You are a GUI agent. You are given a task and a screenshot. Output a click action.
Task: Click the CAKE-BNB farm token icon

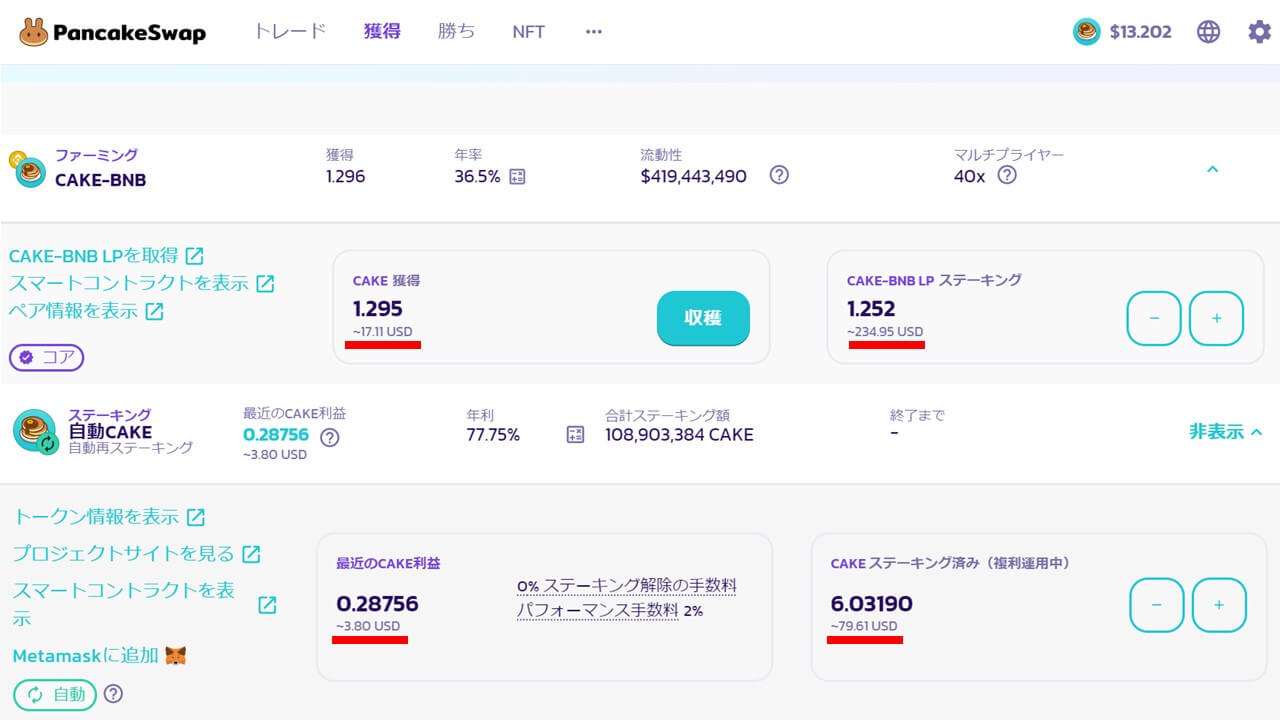[28, 170]
